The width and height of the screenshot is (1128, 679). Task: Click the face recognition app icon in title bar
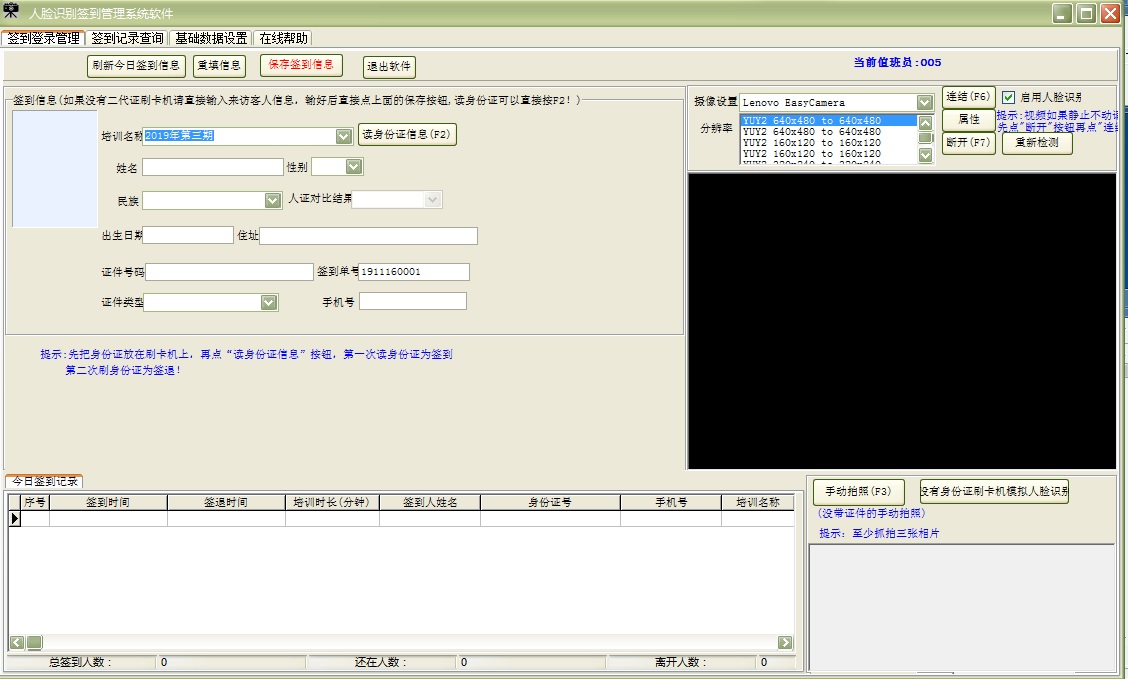(12, 12)
